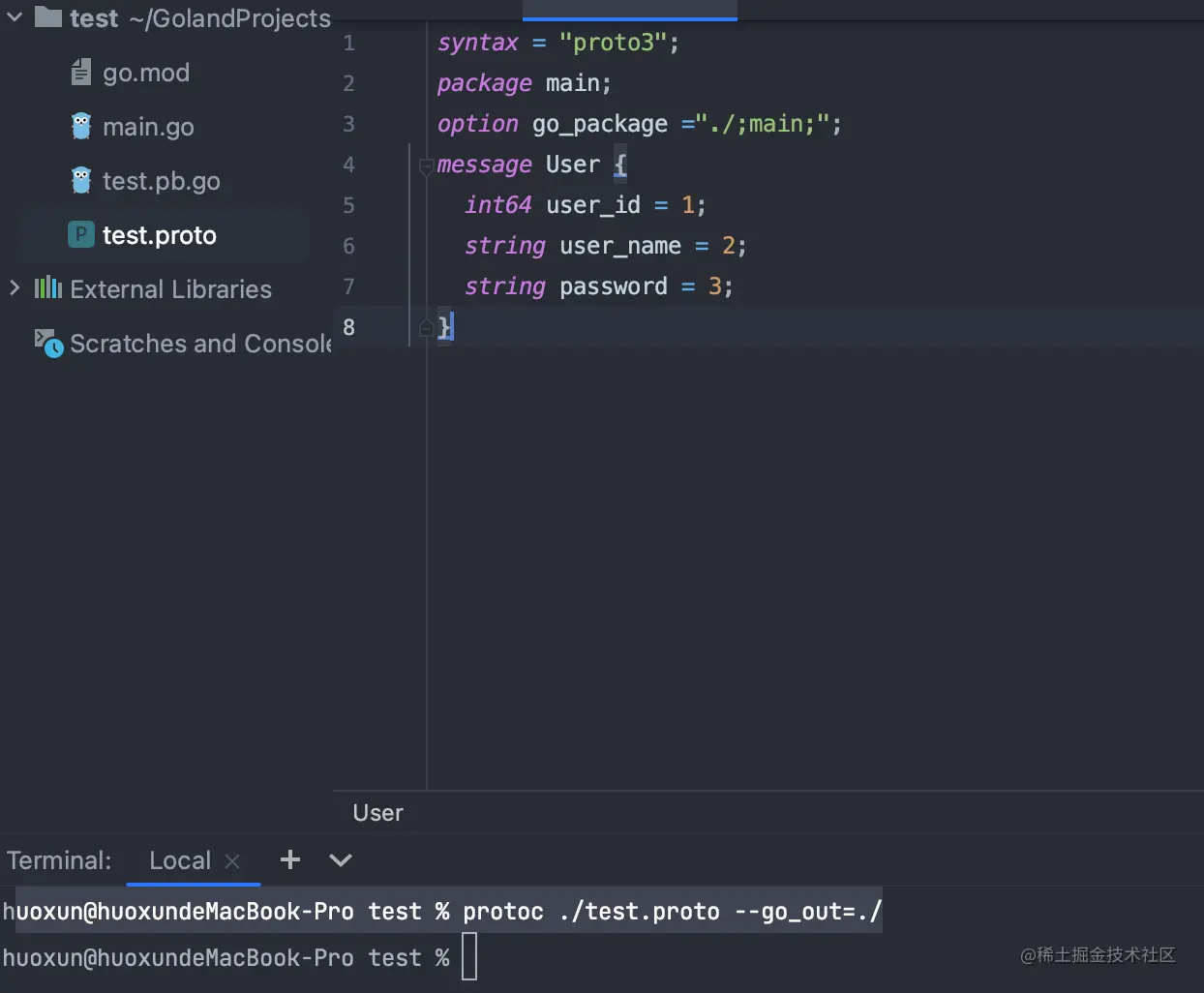Fold the User message block at line 4
The image size is (1204, 993).
pyautogui.click(x=426, y=166)
